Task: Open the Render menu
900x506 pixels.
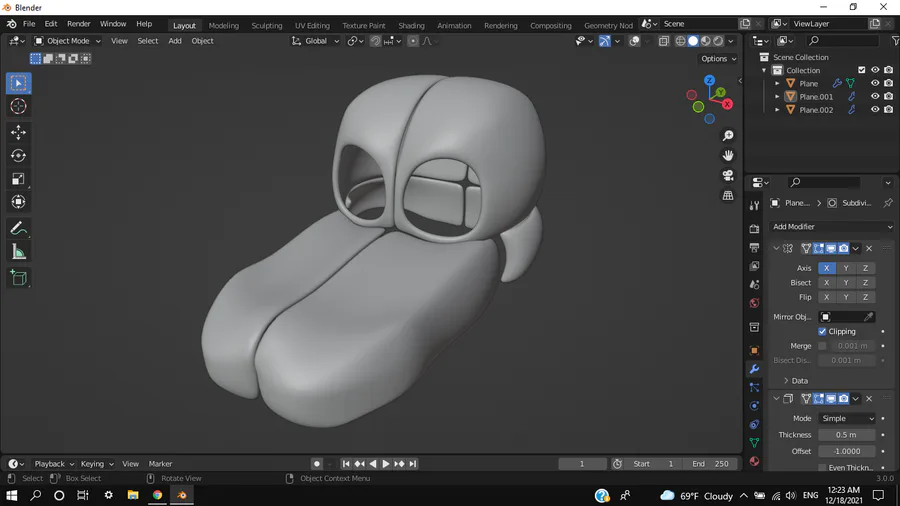Action: coord(79,24)
